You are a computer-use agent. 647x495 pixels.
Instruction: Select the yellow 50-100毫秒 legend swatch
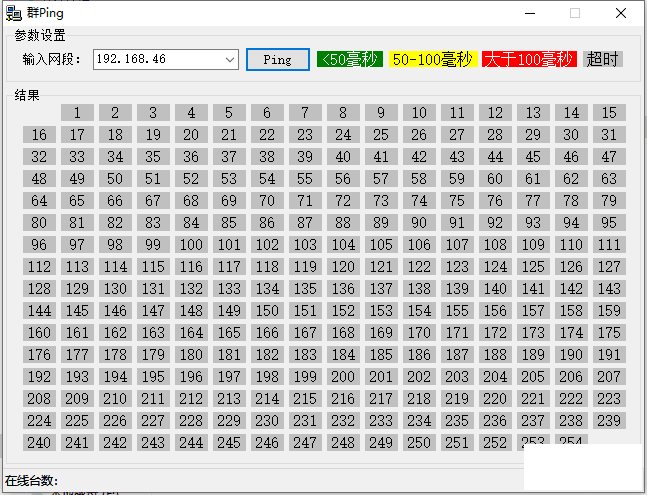433,59
